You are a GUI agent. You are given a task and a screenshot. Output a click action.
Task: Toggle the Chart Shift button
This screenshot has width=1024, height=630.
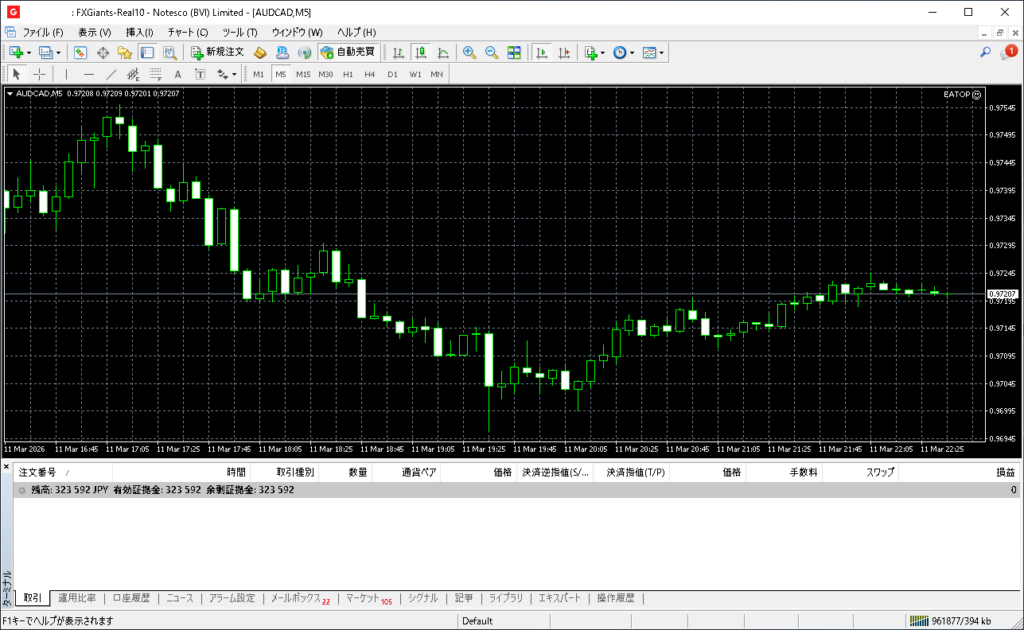564,52
